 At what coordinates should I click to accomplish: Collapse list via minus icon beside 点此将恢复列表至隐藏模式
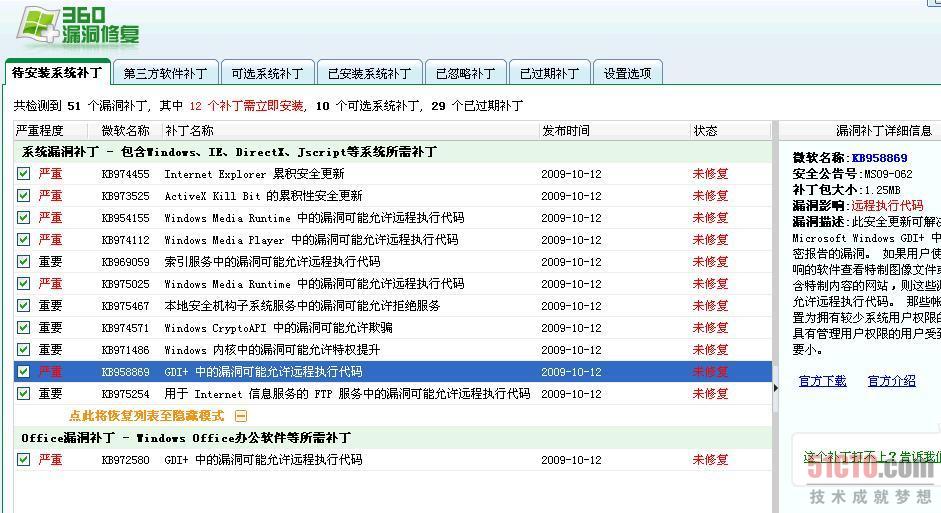tap(241, 416)
